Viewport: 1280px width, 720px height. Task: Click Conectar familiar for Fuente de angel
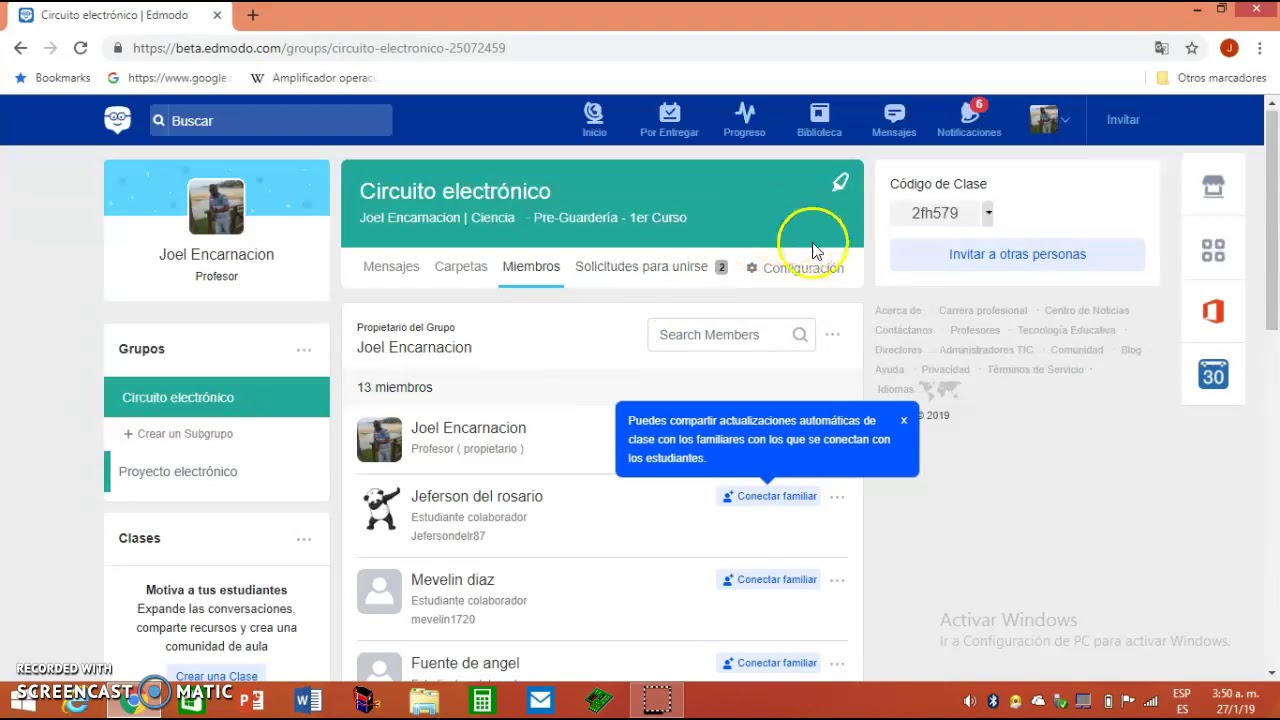(x=770, y=663)
